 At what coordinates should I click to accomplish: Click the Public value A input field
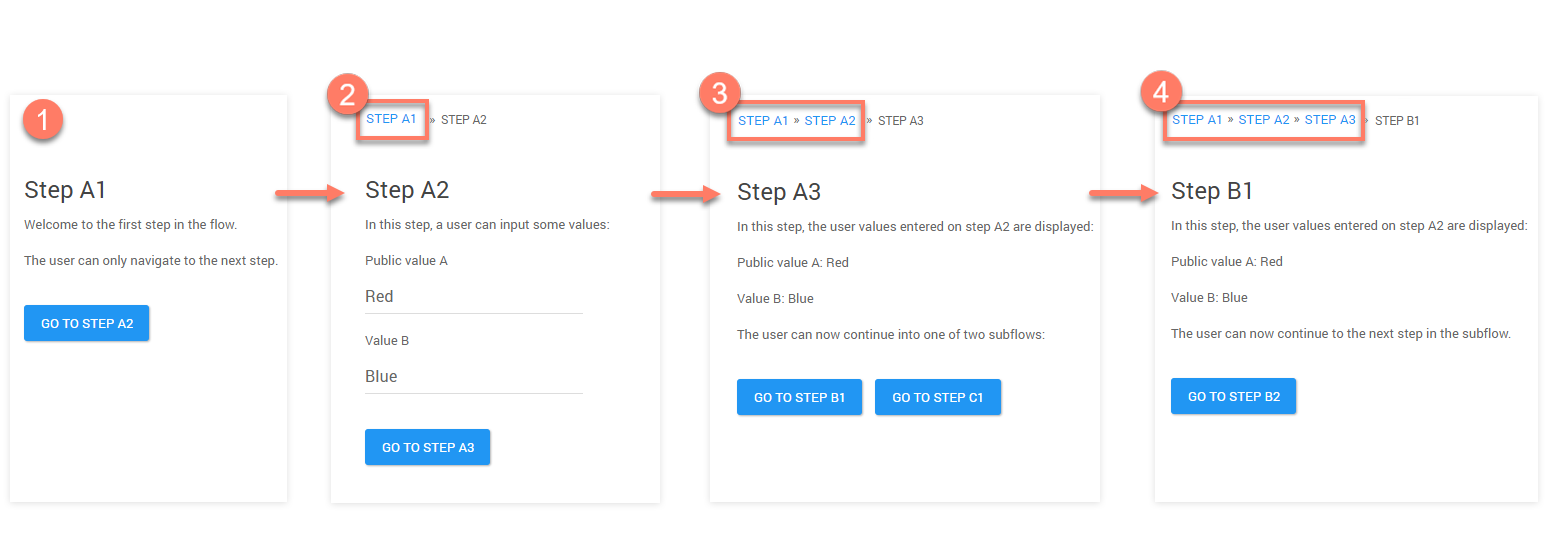point(473,297)
